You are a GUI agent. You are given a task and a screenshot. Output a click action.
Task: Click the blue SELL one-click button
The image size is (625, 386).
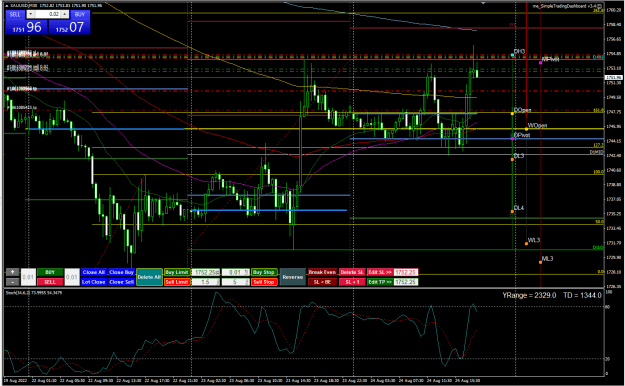[15, 14]
